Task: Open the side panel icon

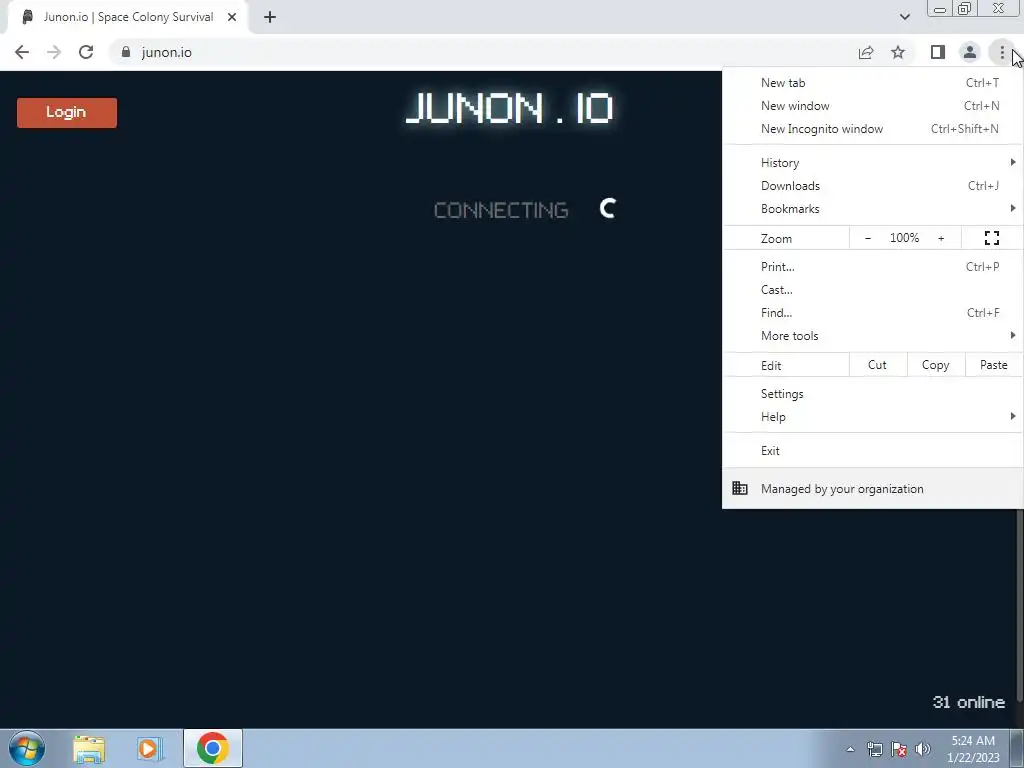Action: 938,52
